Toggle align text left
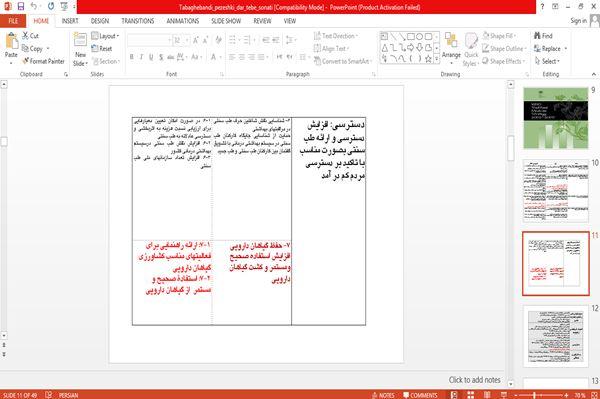Image resolution: width=600 pixels, height=399 pixels. pyautogui.click(x=232, y=57)
